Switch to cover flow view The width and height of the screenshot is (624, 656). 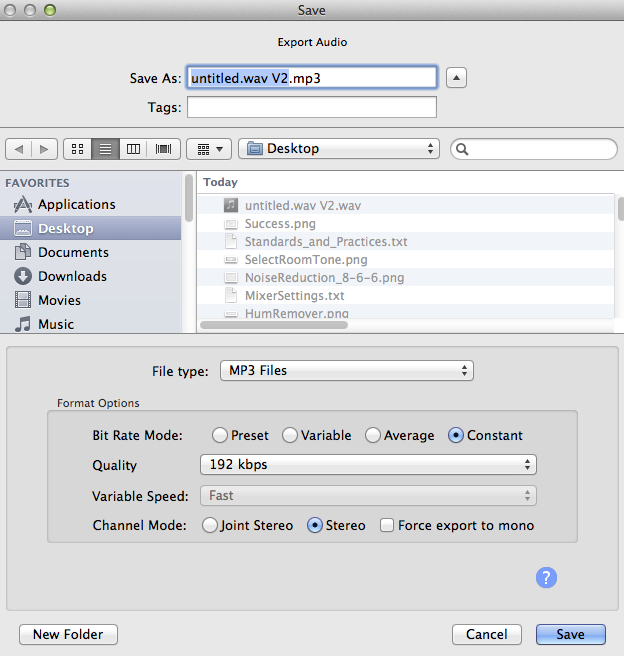pyautogui.click(x=164, y=149)
